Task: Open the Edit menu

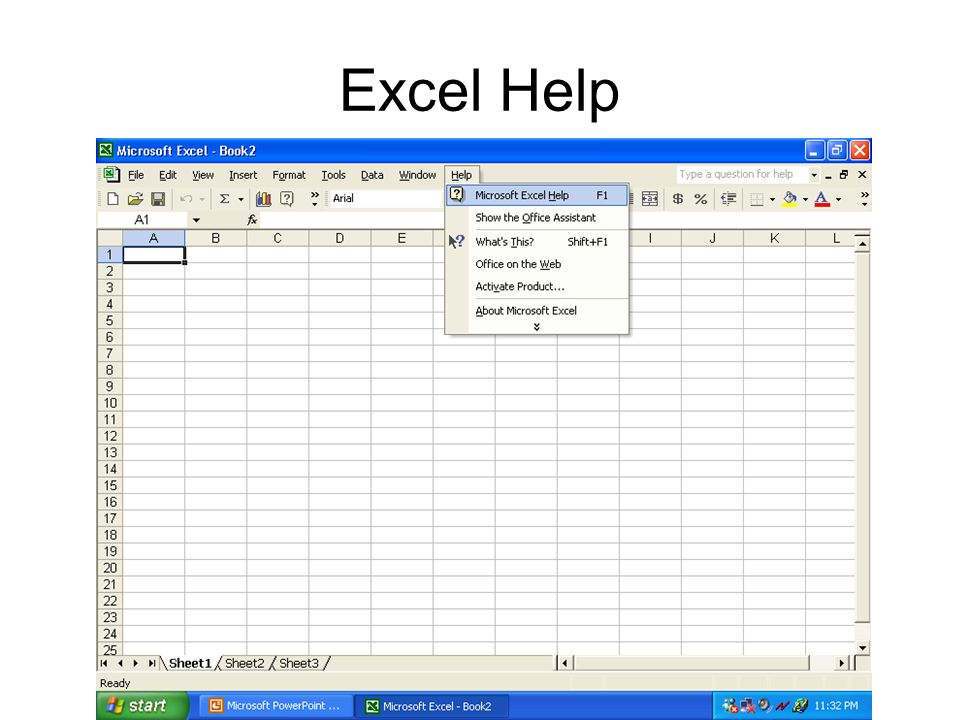Action: coord(168,175)
